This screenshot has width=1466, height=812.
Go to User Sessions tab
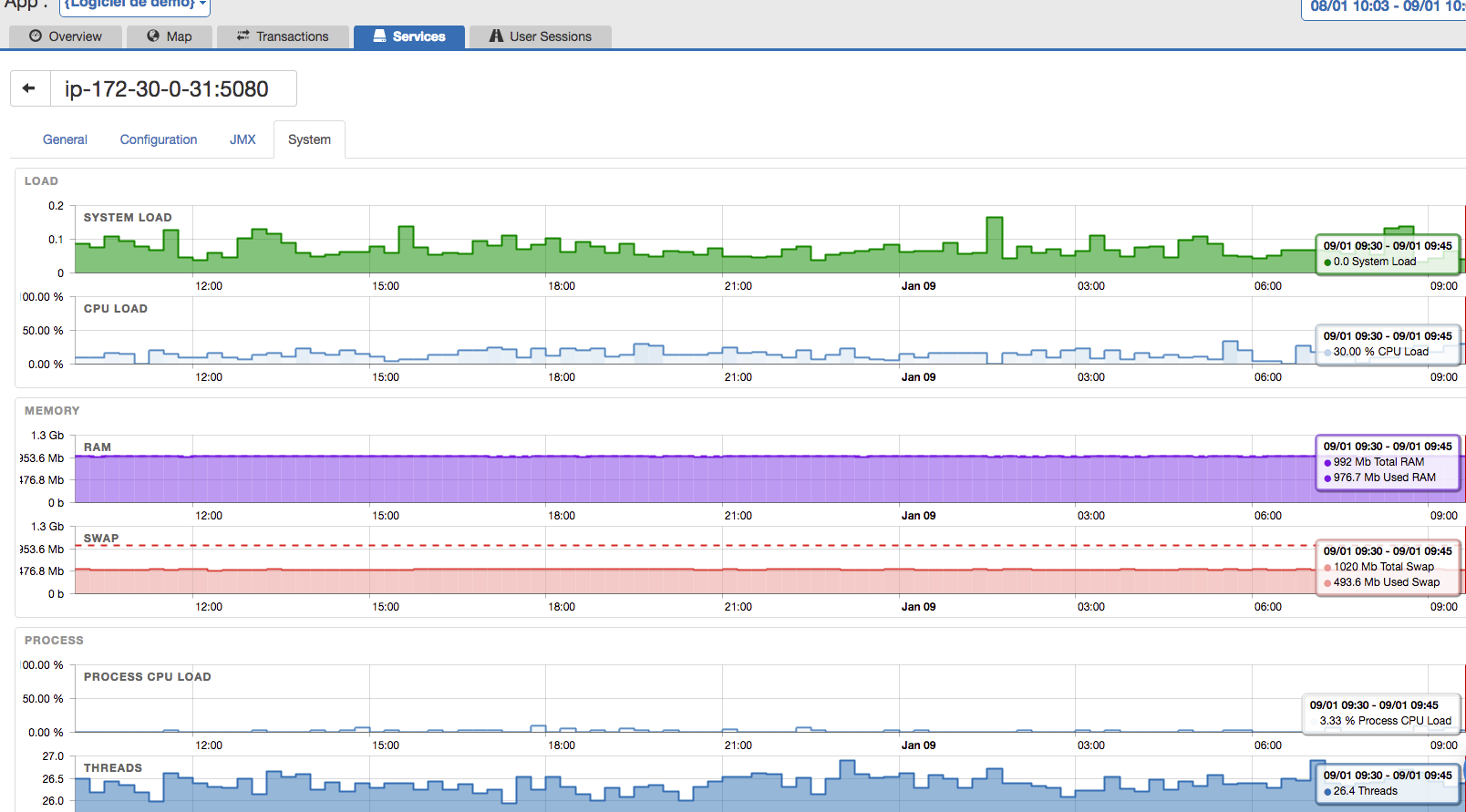click(541, 36)
